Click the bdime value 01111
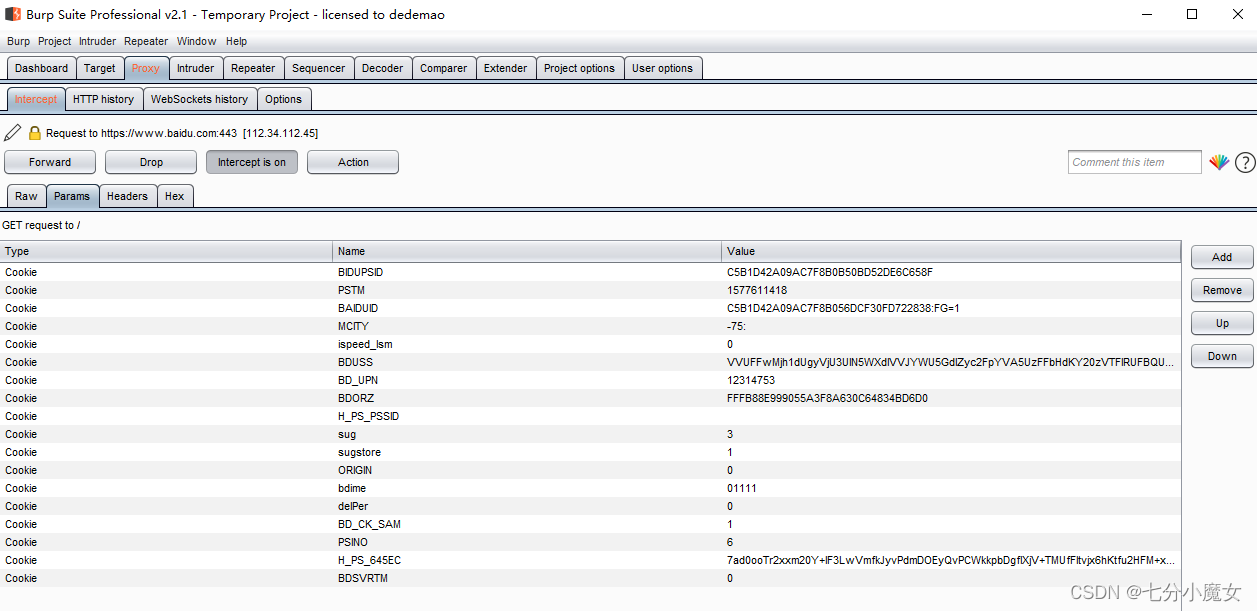Screen dimensions: 1257x611 click(742, 488)
